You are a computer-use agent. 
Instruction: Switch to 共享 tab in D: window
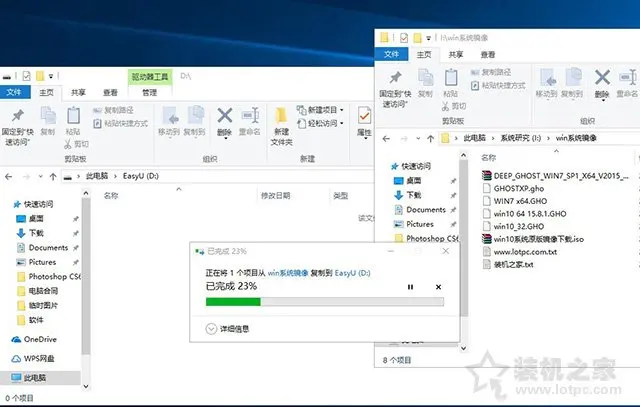click(78, 93)
